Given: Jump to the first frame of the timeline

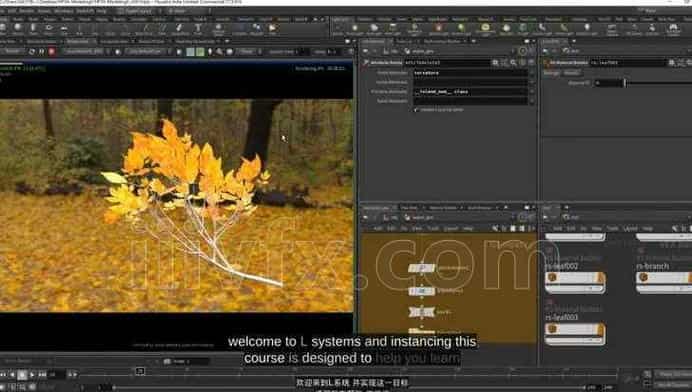Looking at the screenshot, I should coord(3,375).
